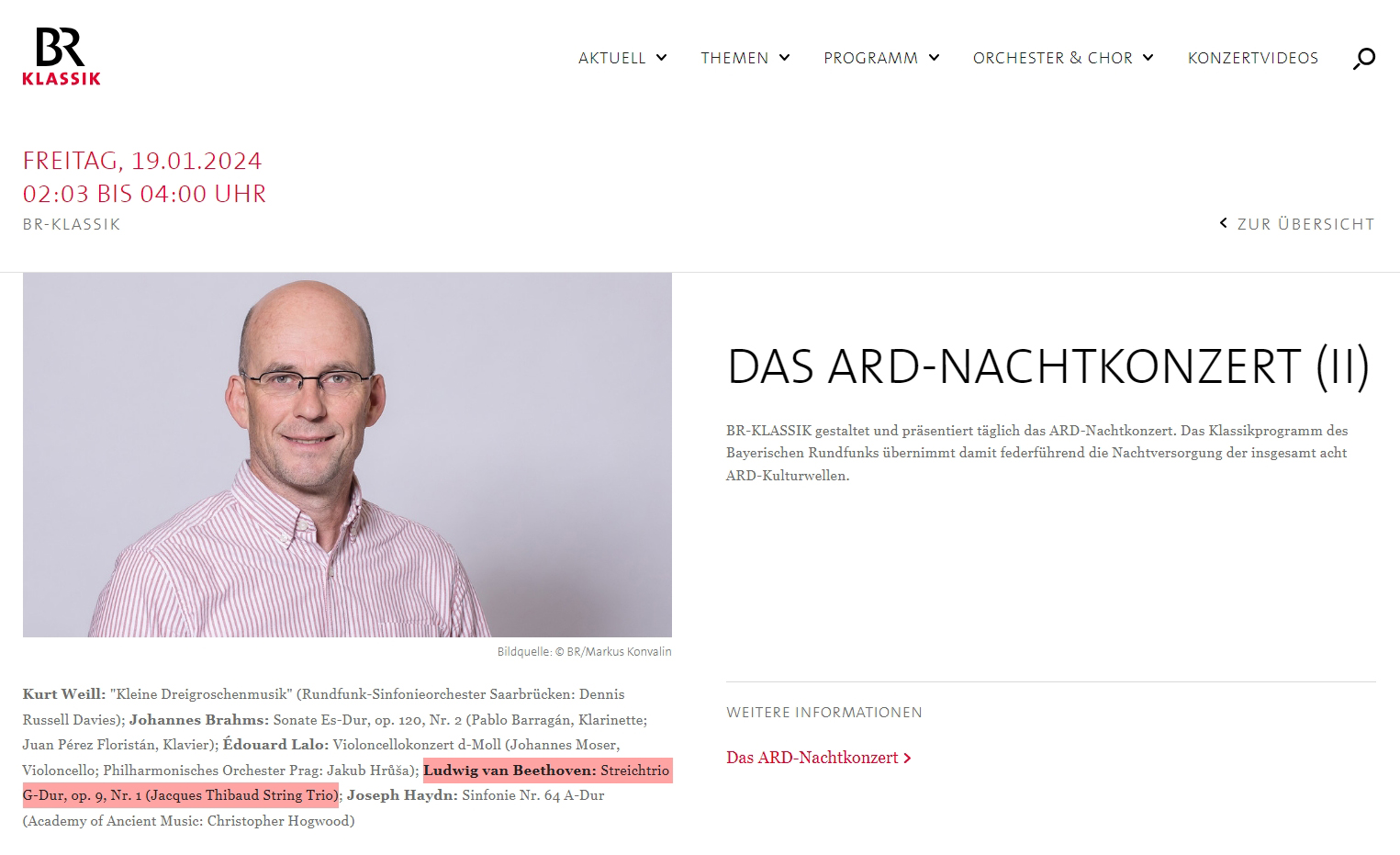Follow the Das ARD-Nachtkonzert link
Screen dimensions: 1400x855
(x=812, y=758)
